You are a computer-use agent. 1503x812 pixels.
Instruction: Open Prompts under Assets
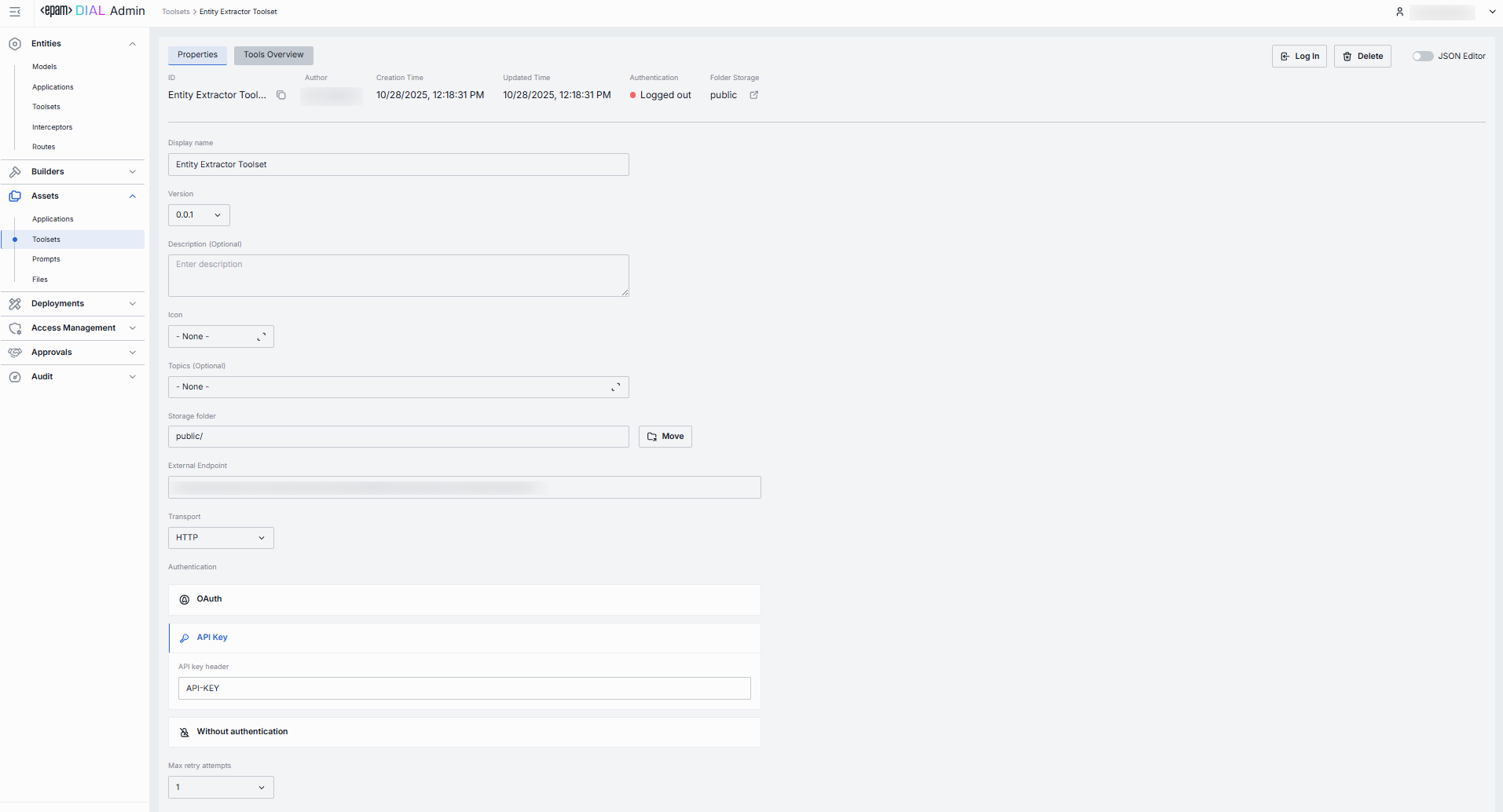tap(46, 259)
